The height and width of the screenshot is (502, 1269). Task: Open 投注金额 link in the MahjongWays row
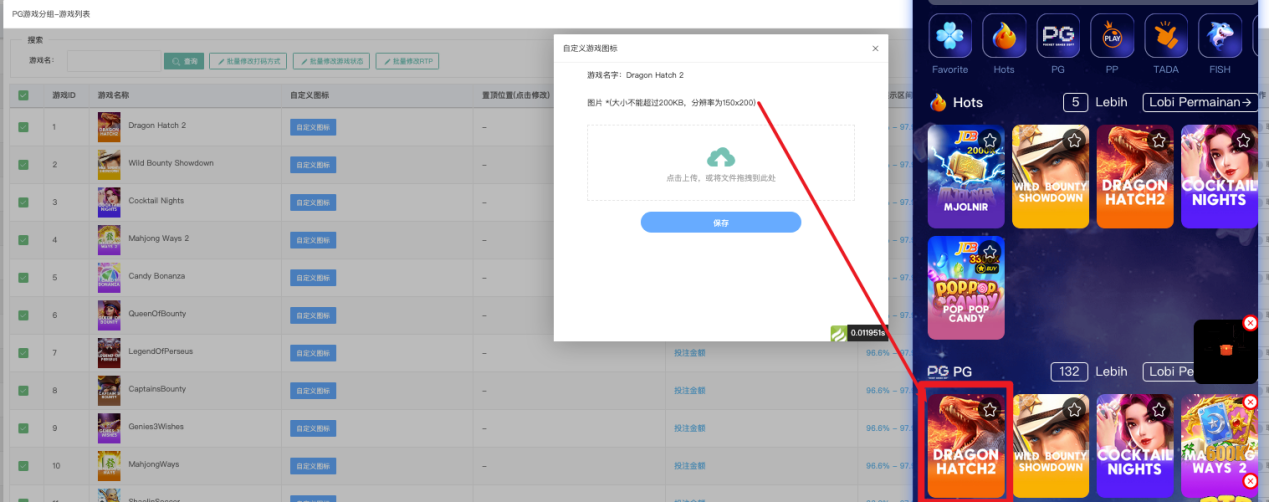[690, 466]
